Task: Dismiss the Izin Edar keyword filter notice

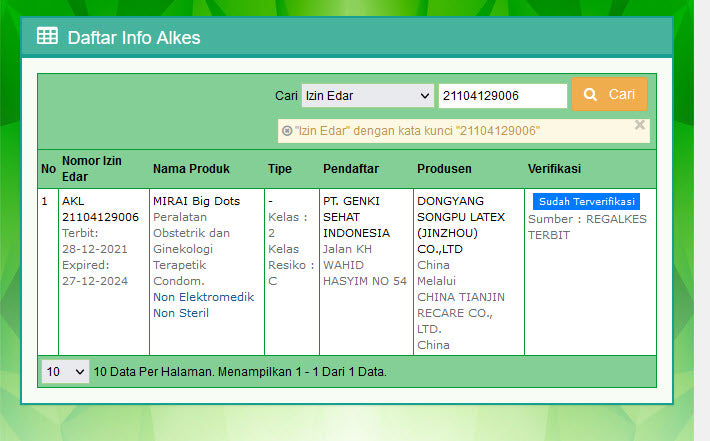Action: (x=639, y=125)
